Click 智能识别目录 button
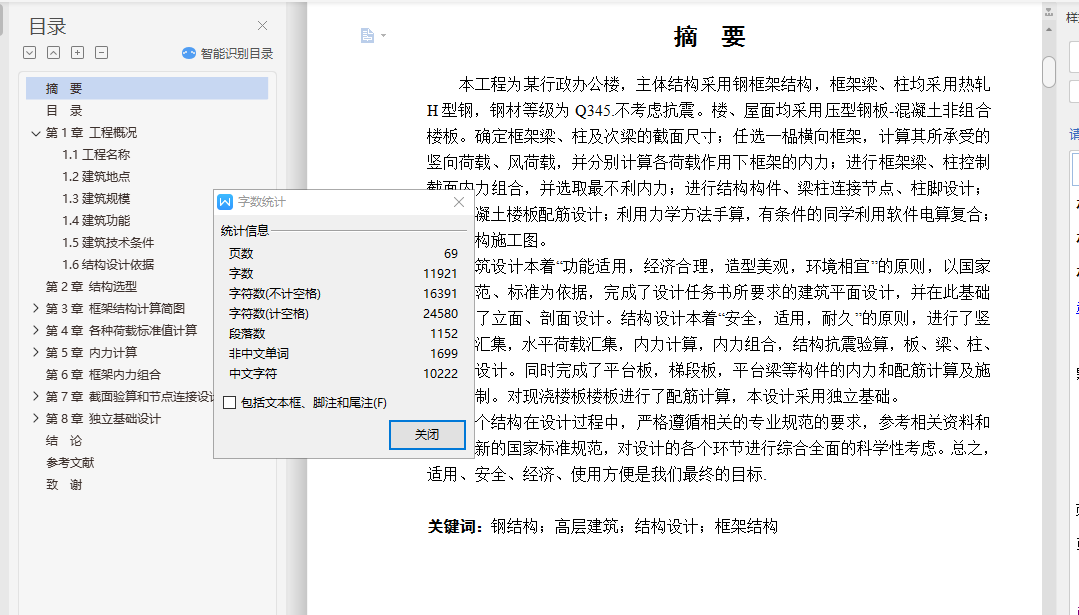 227,54
